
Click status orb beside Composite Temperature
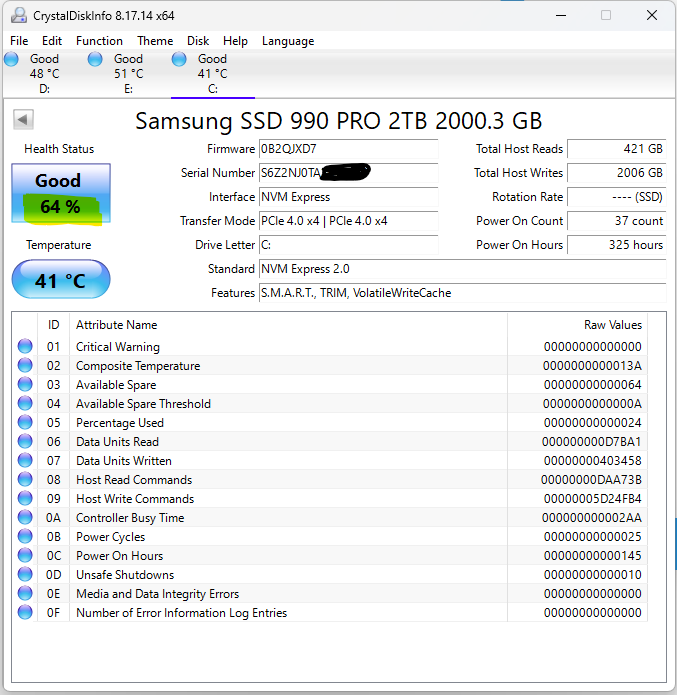point(25,366)
